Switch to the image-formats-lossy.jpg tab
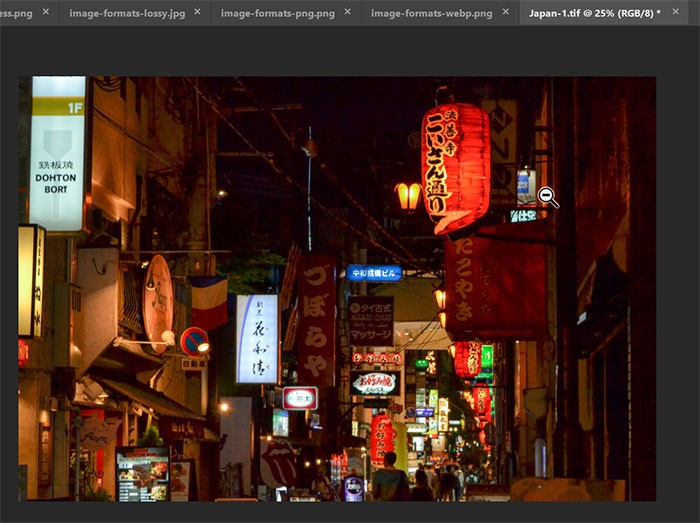This screenshot has height=523, width=700. pyautogui.click(x=127, y=13)
